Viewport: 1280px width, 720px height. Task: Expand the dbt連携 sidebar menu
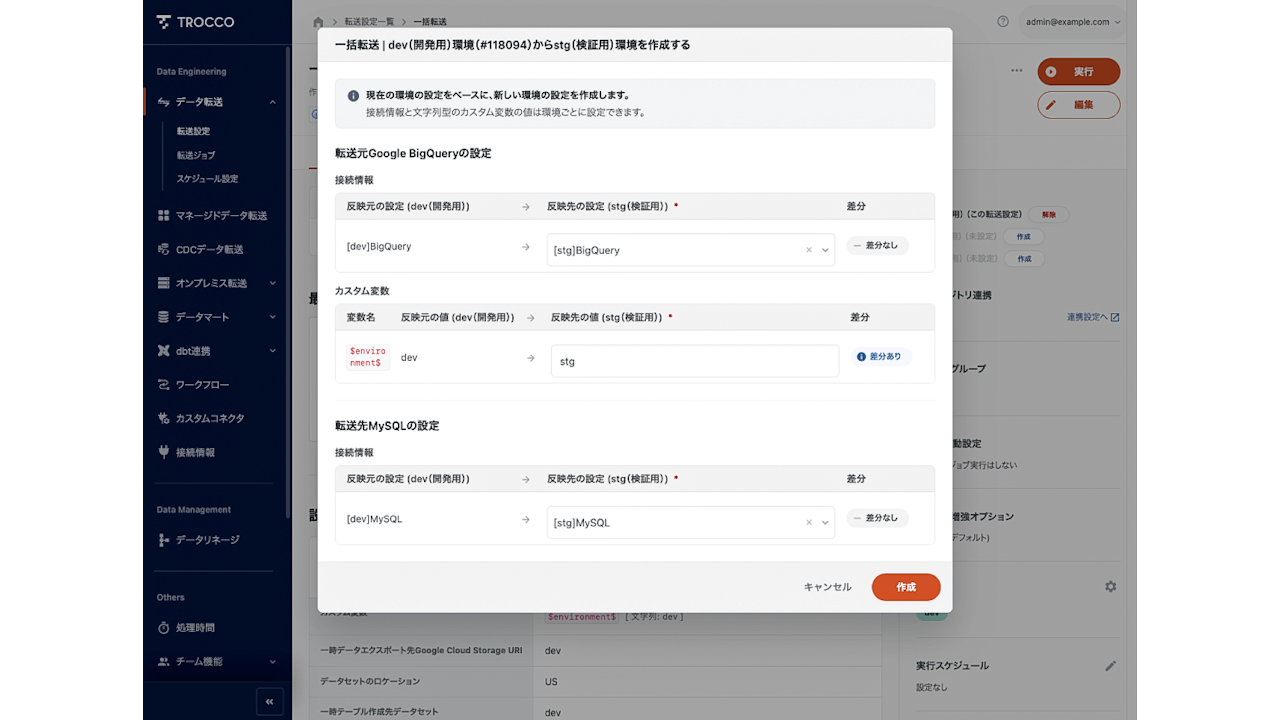pos(272,351)
